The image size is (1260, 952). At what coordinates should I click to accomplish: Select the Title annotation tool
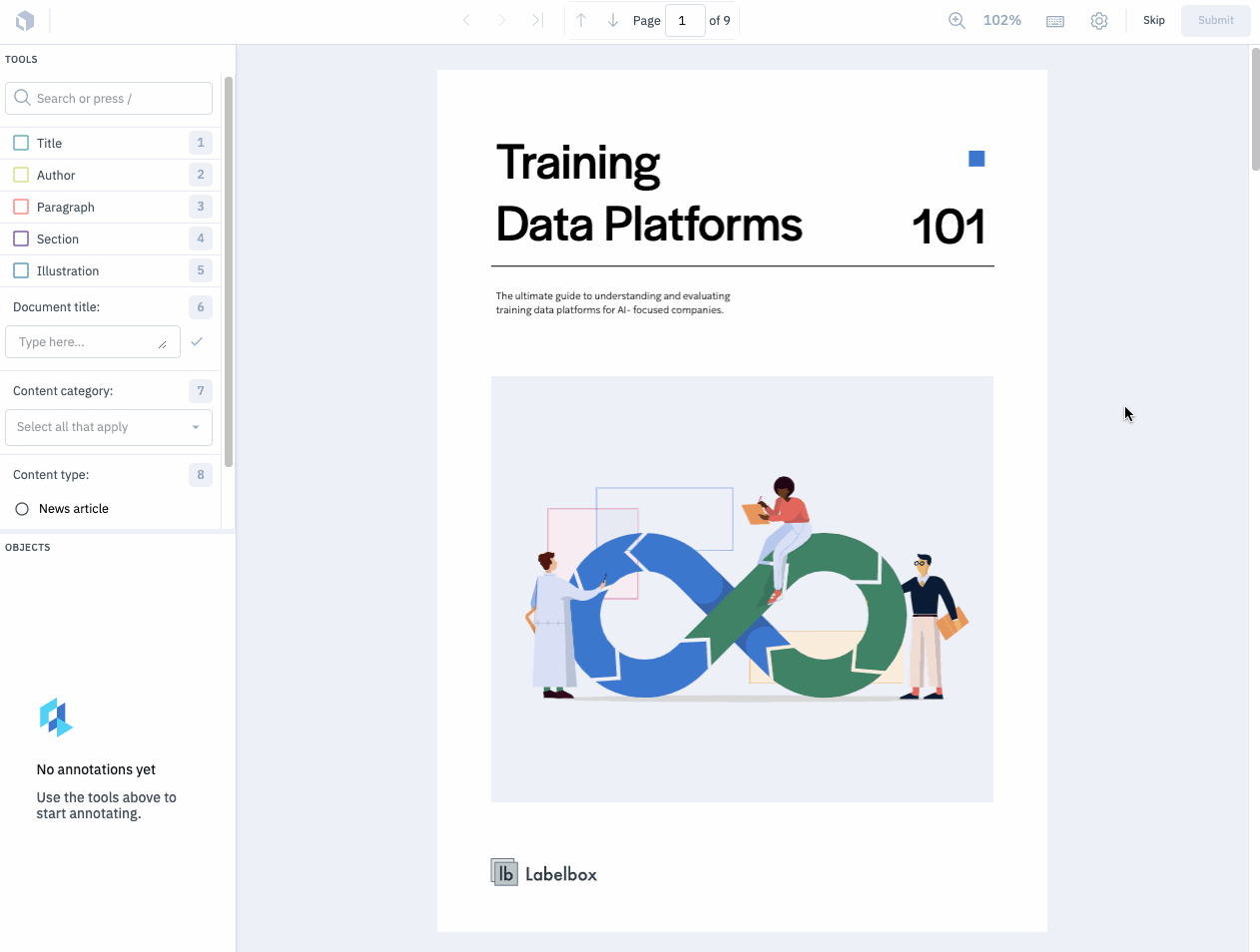pos(110,143)
